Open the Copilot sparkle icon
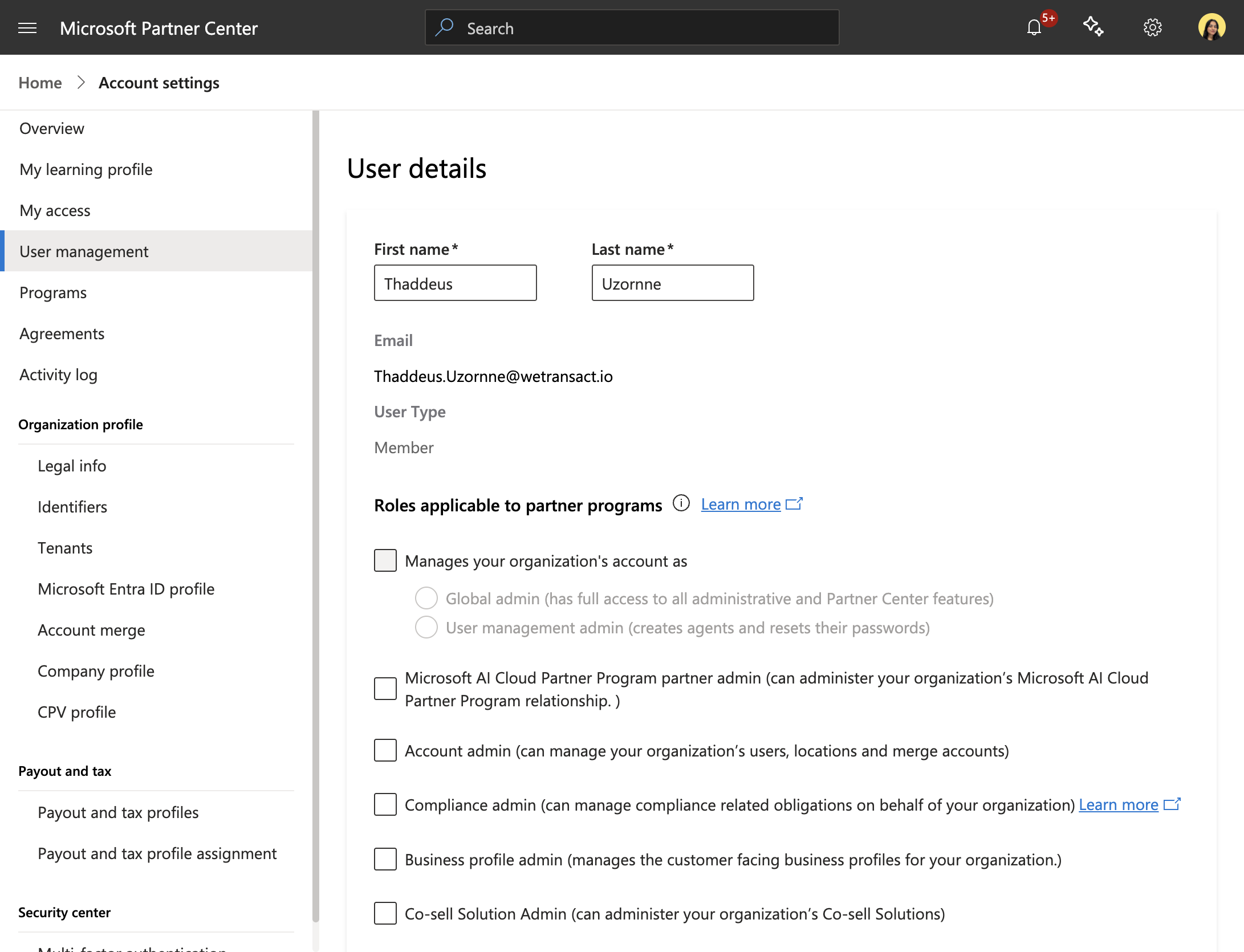Viewport: 1244px width, 952px height. [x=1093, y=27]
